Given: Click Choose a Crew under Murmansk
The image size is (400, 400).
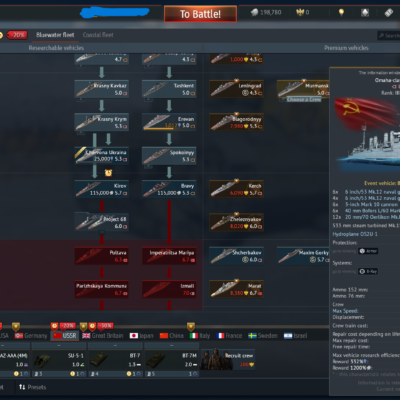Looking at the screenshot, I should coord(303,99).
